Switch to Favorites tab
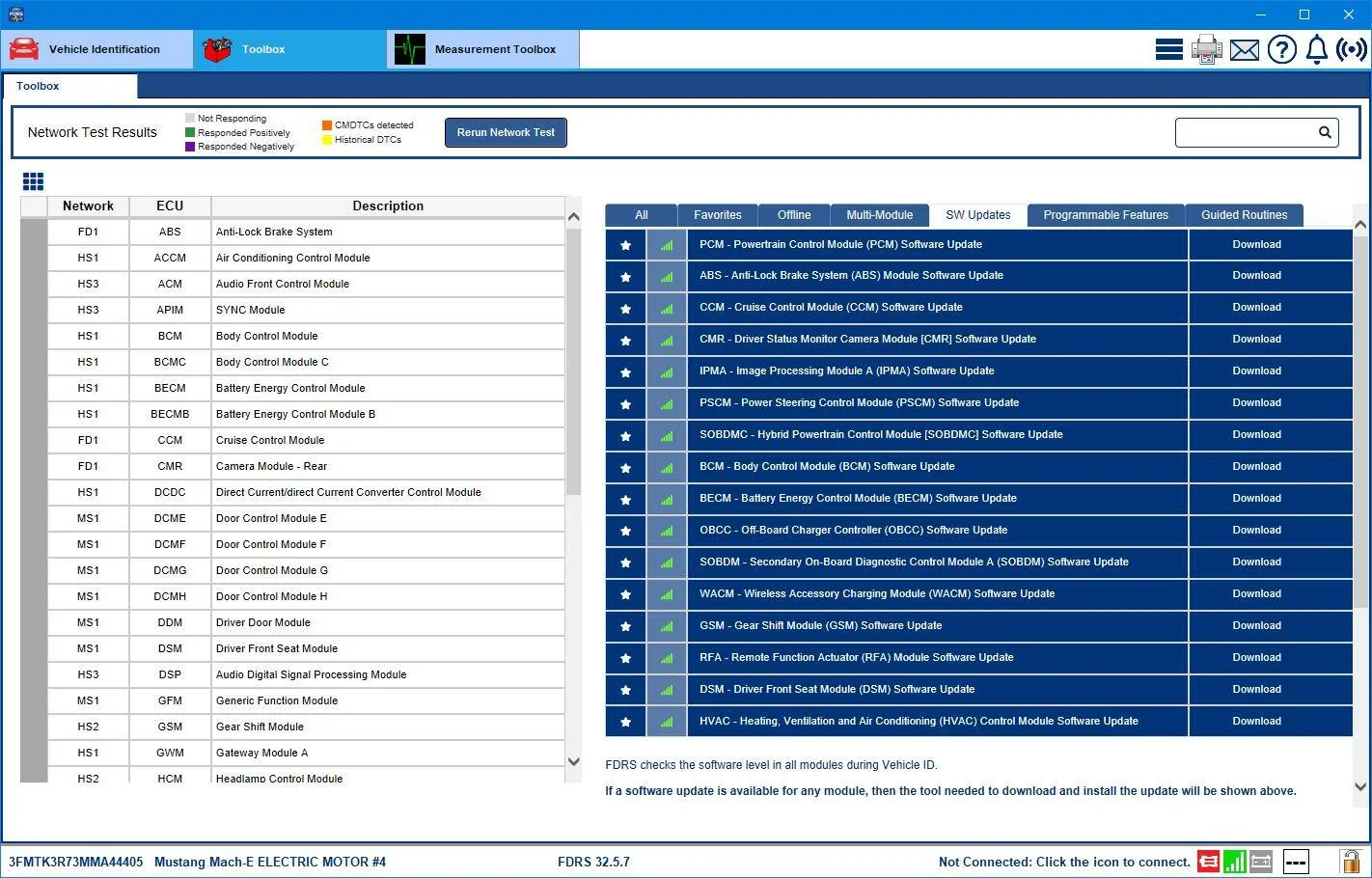This screenshot has height=878, width=1372. (718, 215)
